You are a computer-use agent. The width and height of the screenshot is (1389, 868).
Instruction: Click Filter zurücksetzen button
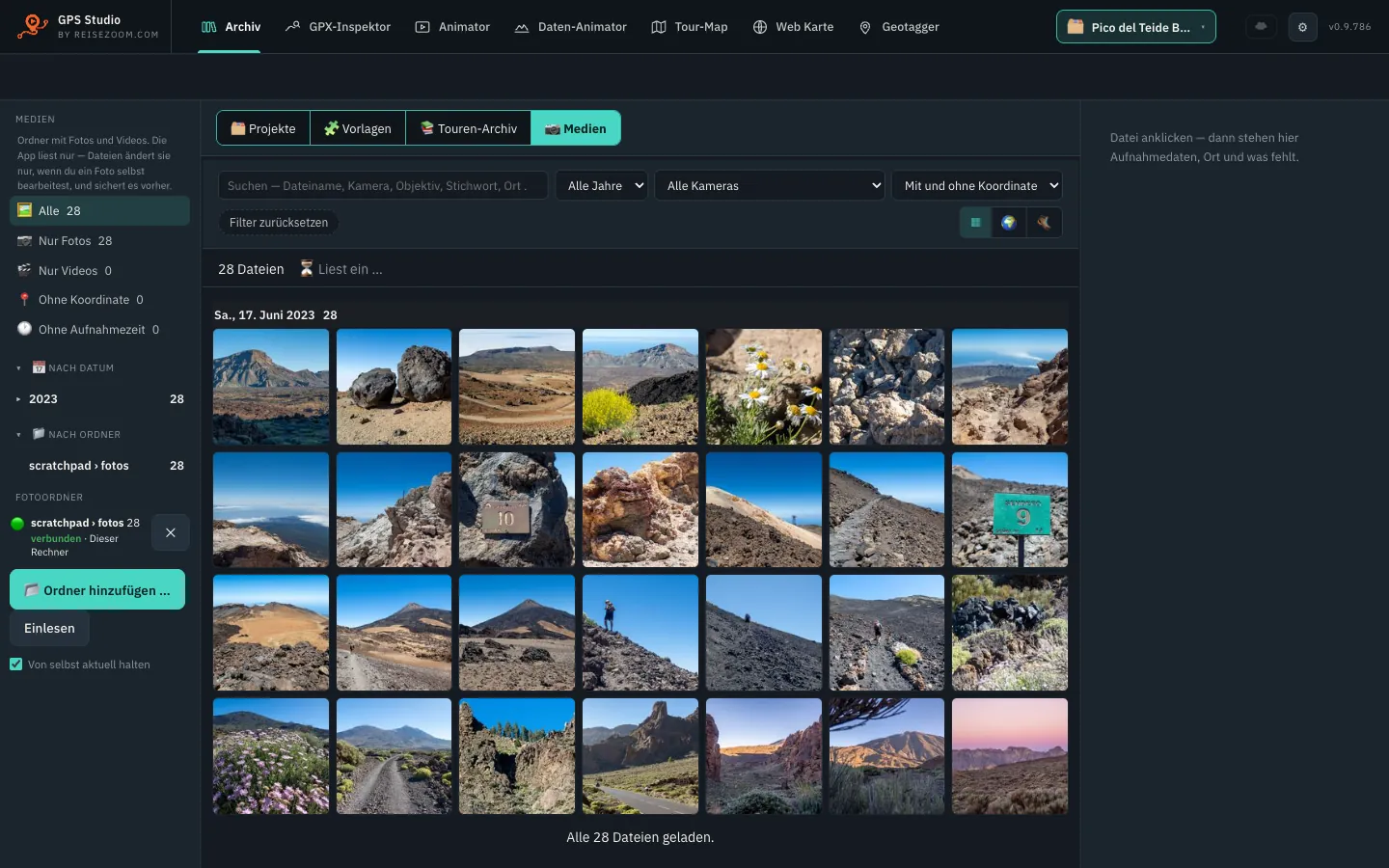point(279,223)
